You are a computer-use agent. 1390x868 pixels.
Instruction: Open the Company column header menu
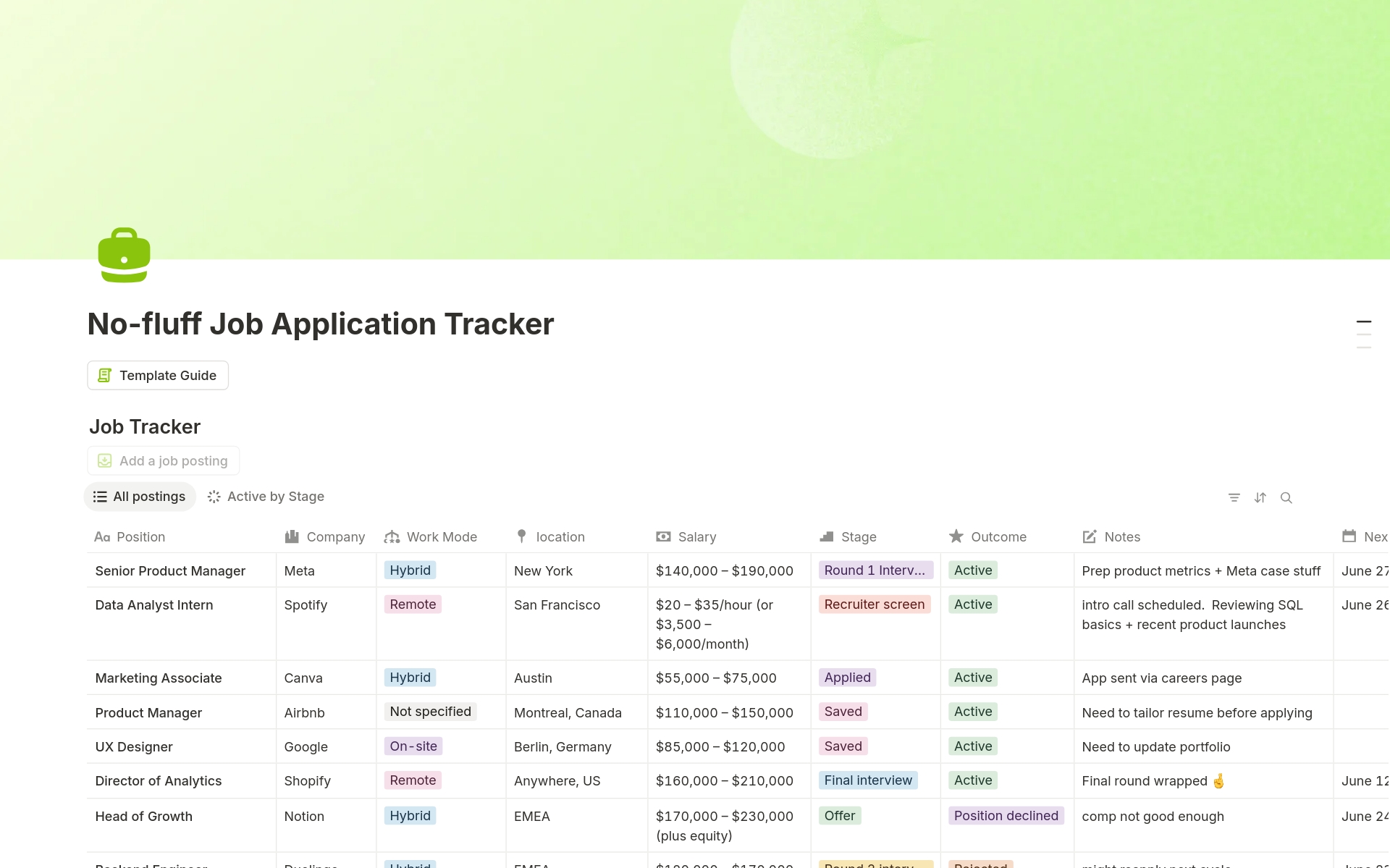click(x=326, y=536)
